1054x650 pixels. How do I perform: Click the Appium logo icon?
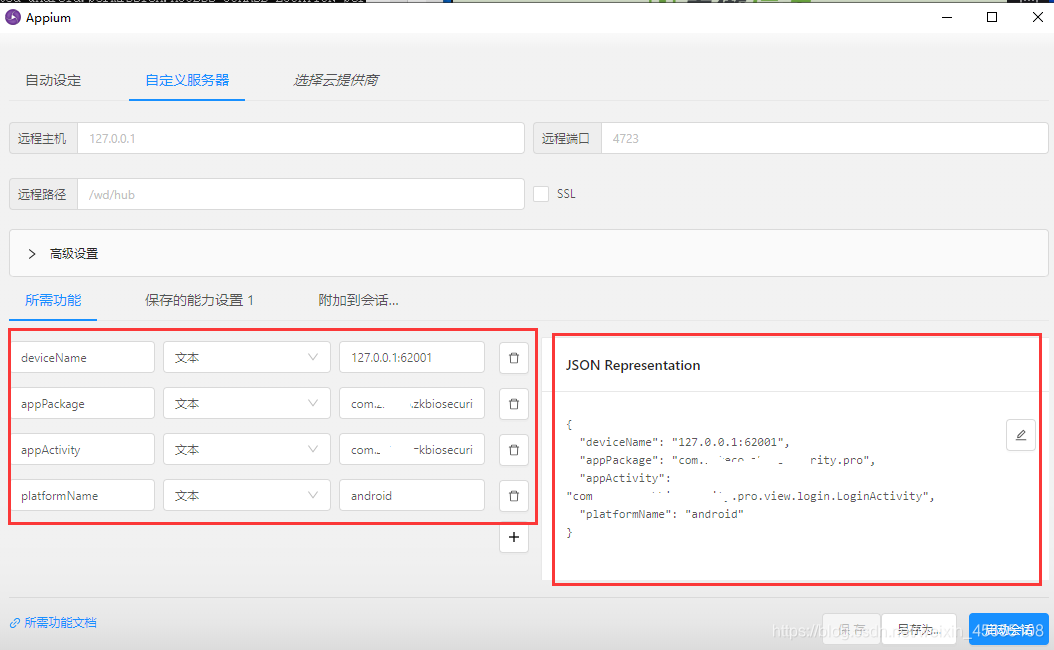coord(13,17)
